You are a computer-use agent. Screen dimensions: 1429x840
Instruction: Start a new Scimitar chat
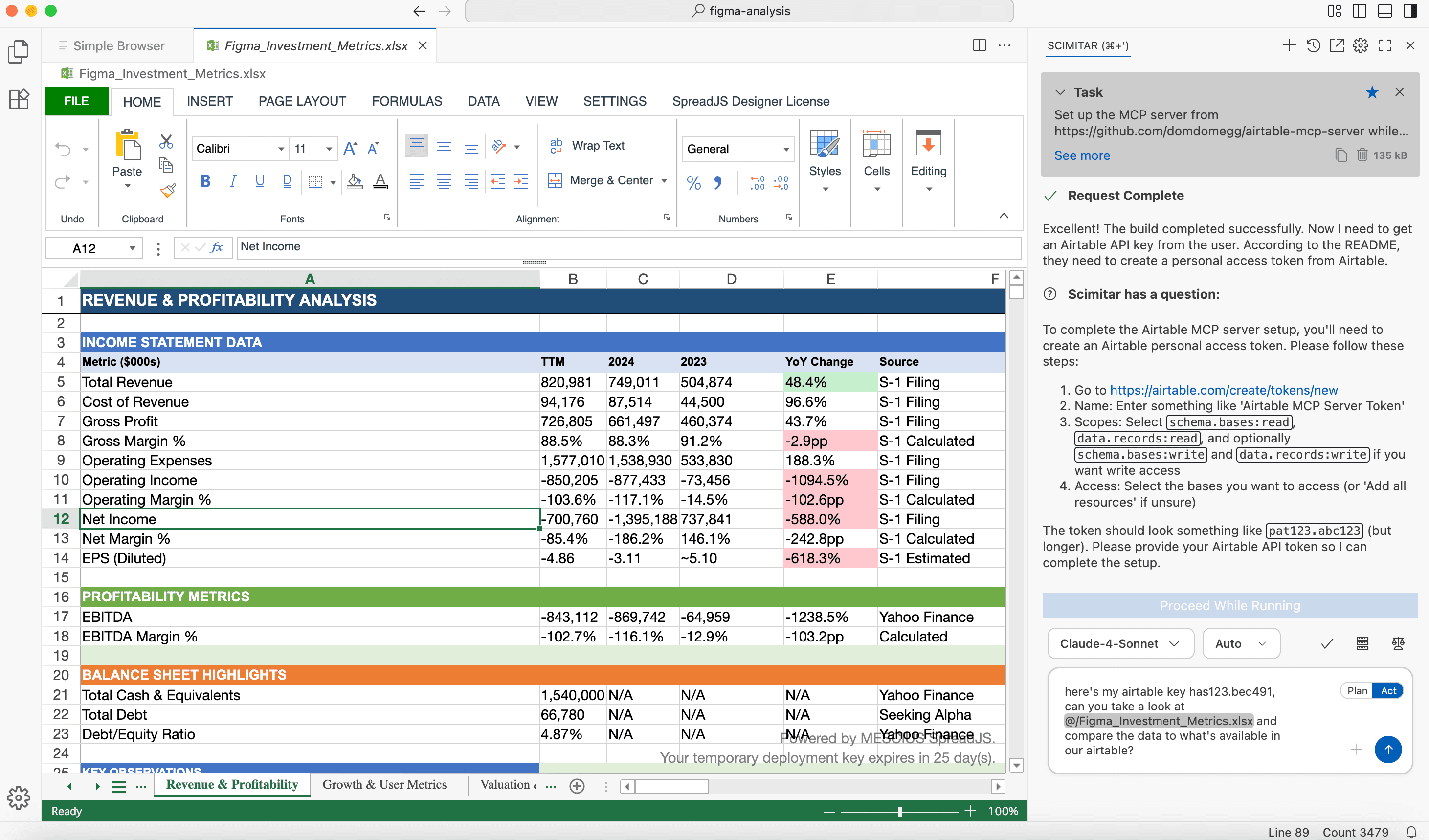(1289, 46)
